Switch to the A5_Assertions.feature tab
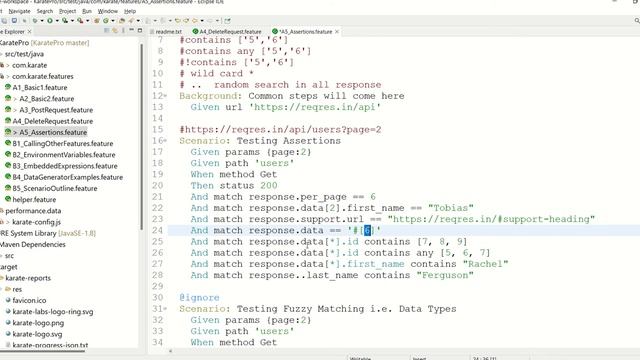This screenshot has height=360, width=640. click(x=306, y=31)
